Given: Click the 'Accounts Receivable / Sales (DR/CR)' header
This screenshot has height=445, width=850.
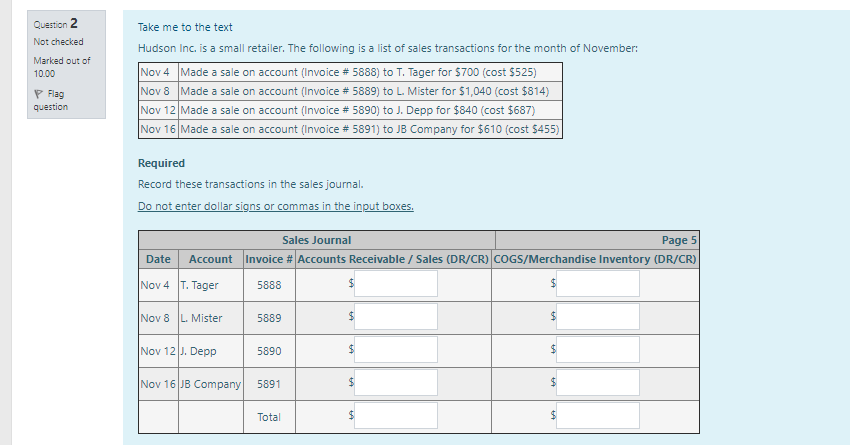Looking at the screenshot, I should [x=393, y=259].
